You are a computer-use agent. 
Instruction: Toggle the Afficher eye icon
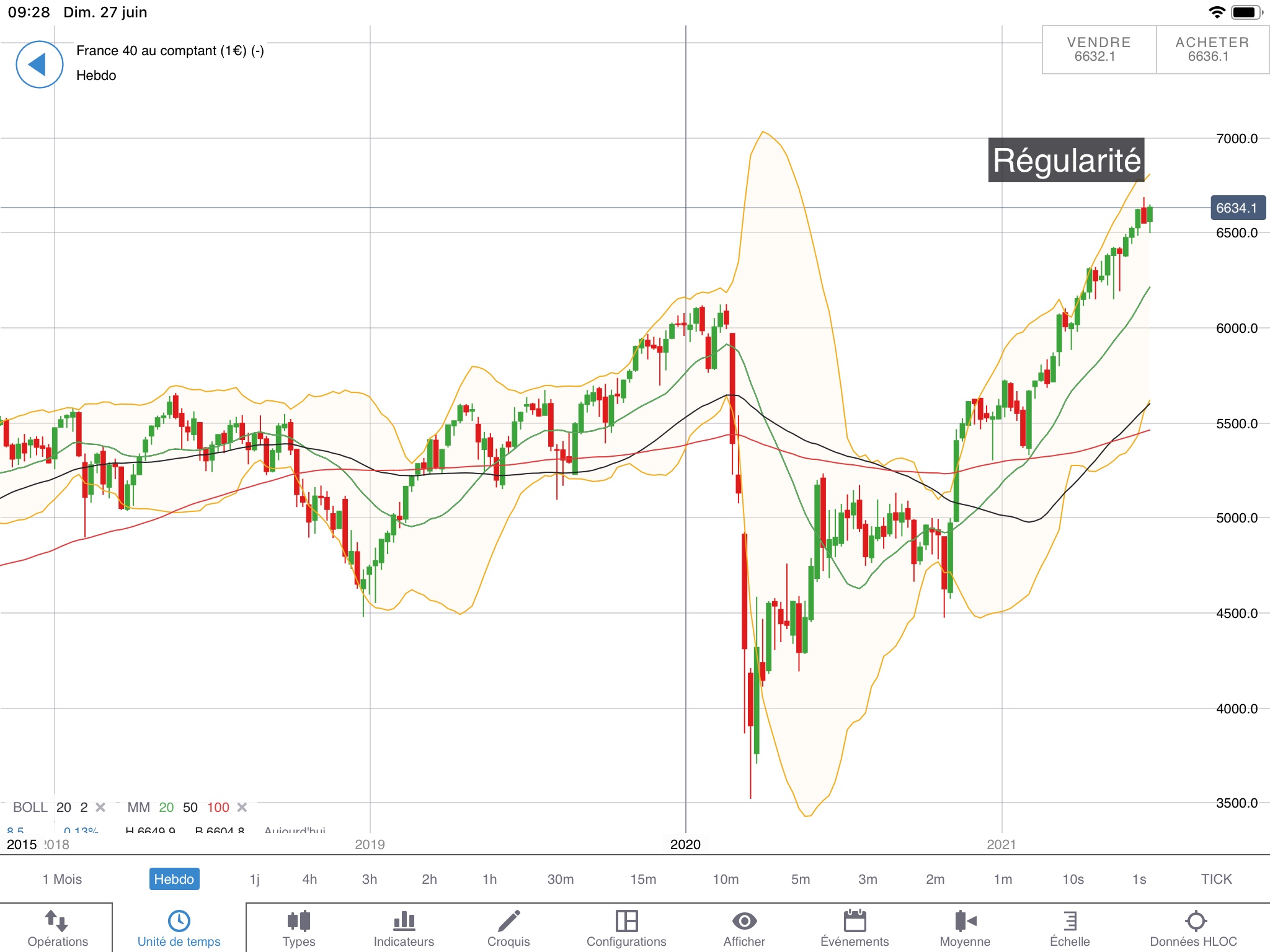[744, 922]
